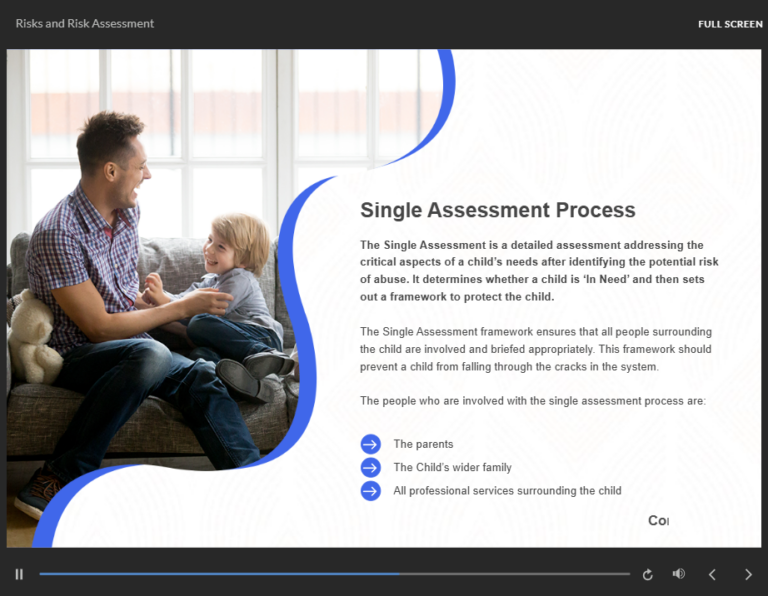The height and width of the screenshot is (596, 768).
Task: Select 'The Child's wider family' text
Action: [x=452, y=467]
